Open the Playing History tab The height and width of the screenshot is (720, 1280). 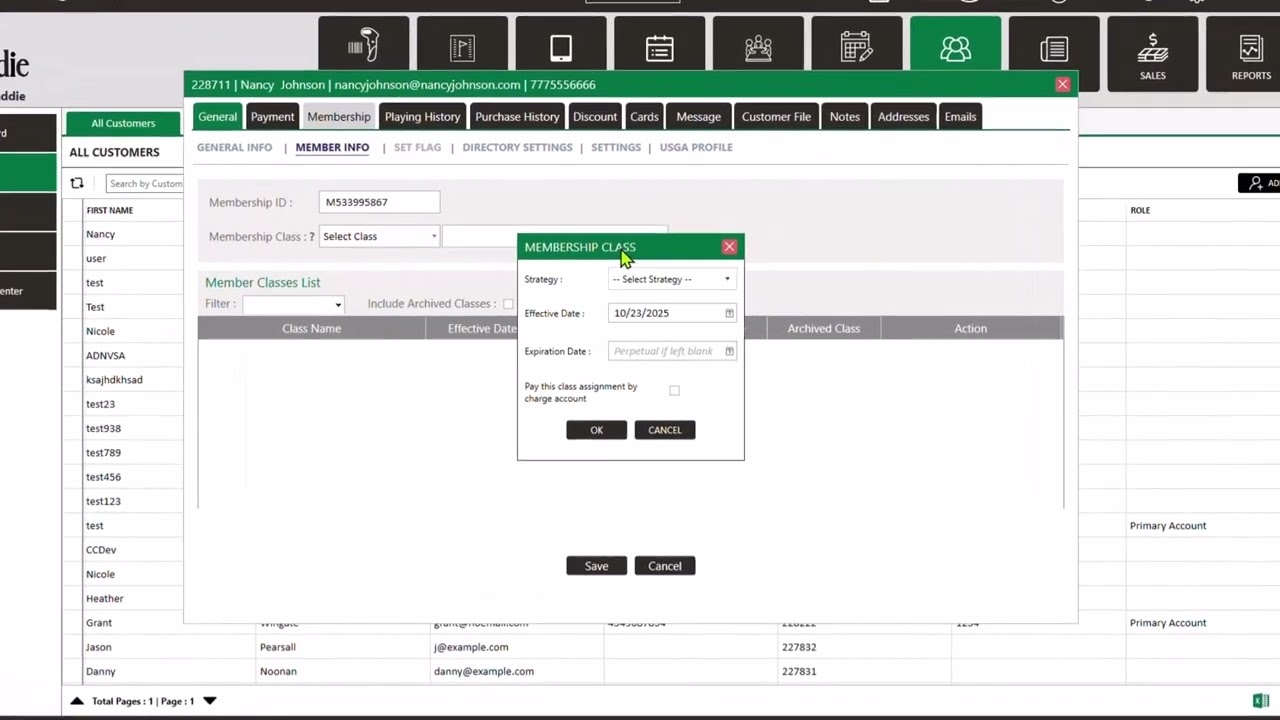pos(422,117)
